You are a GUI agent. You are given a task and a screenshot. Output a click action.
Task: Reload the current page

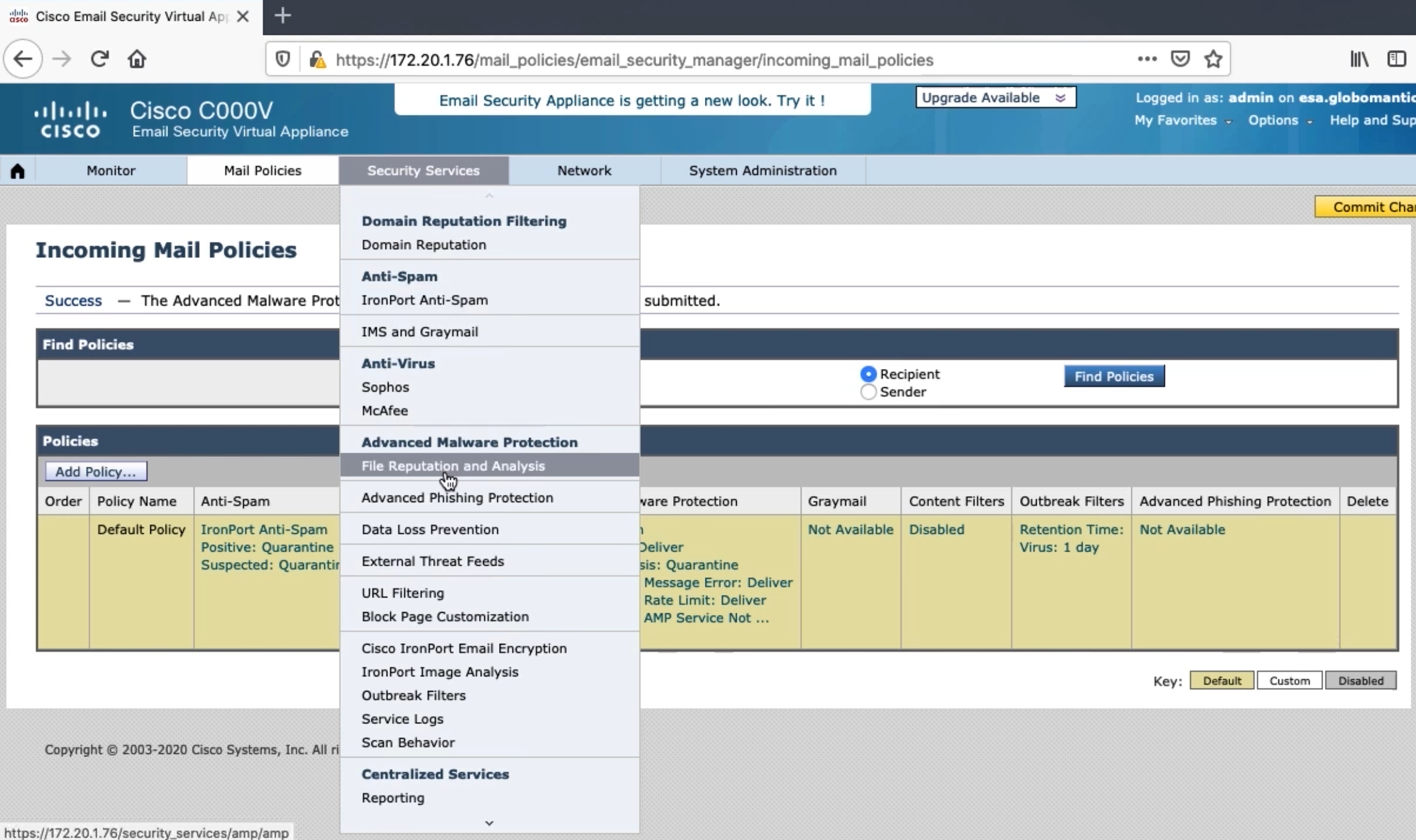point(100,59)
